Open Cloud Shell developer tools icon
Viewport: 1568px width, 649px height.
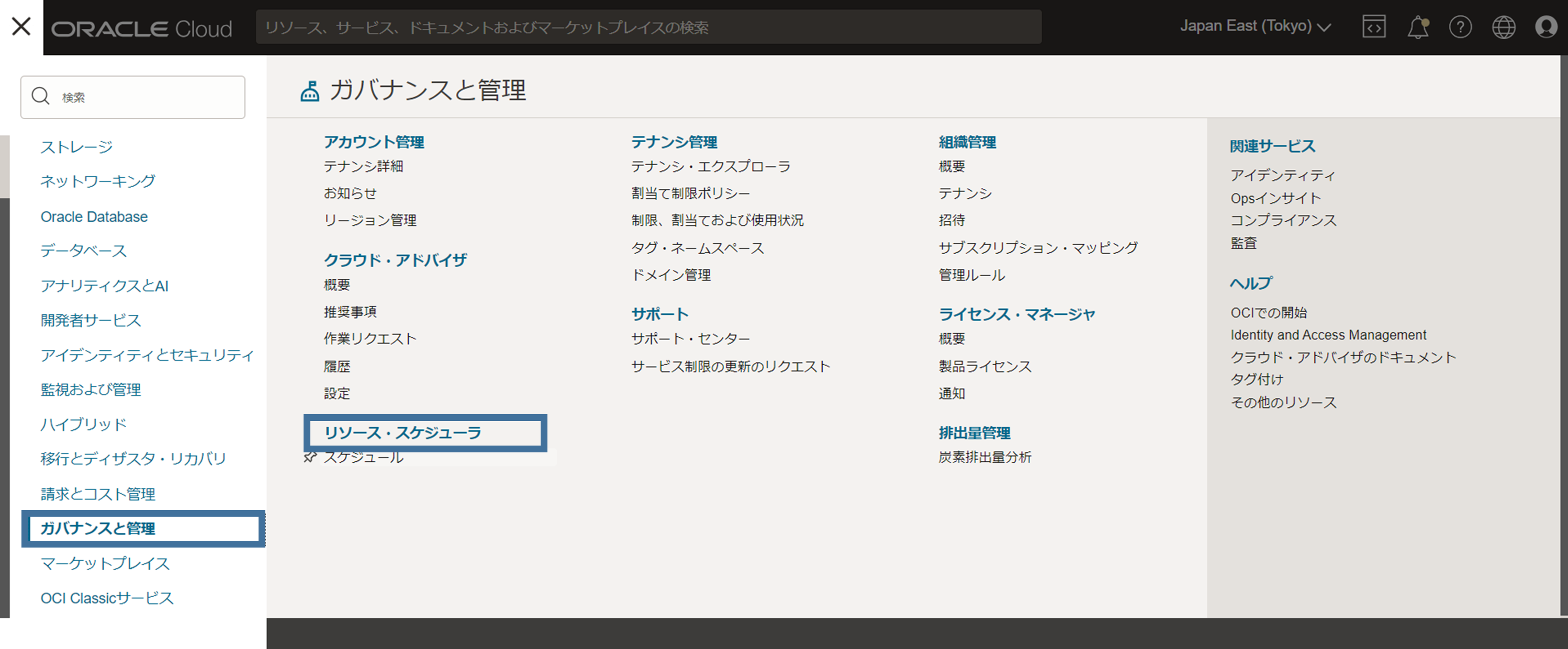[x=1374, y=27]
